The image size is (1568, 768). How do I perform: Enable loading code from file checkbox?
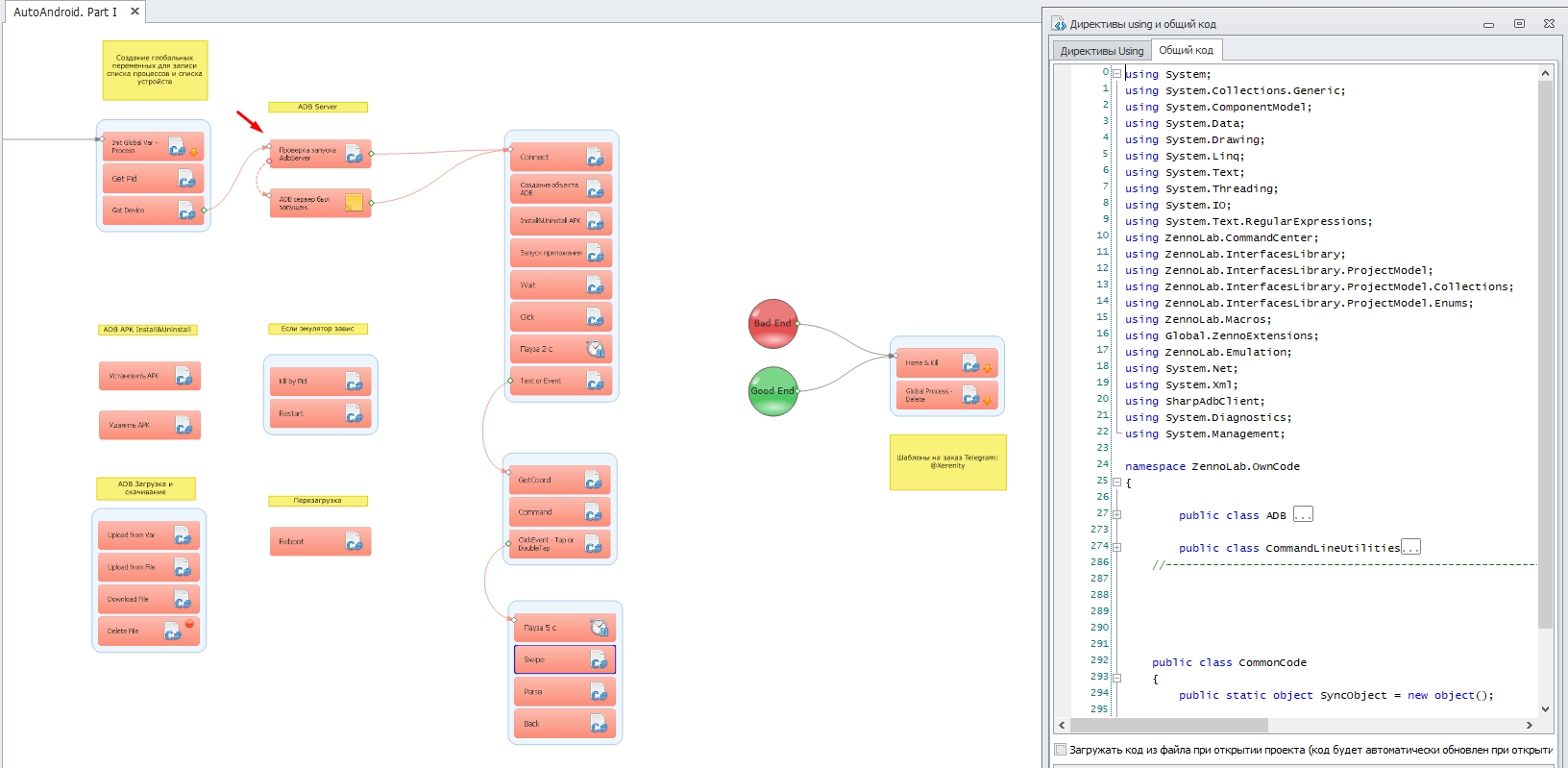pos(1061,750)
